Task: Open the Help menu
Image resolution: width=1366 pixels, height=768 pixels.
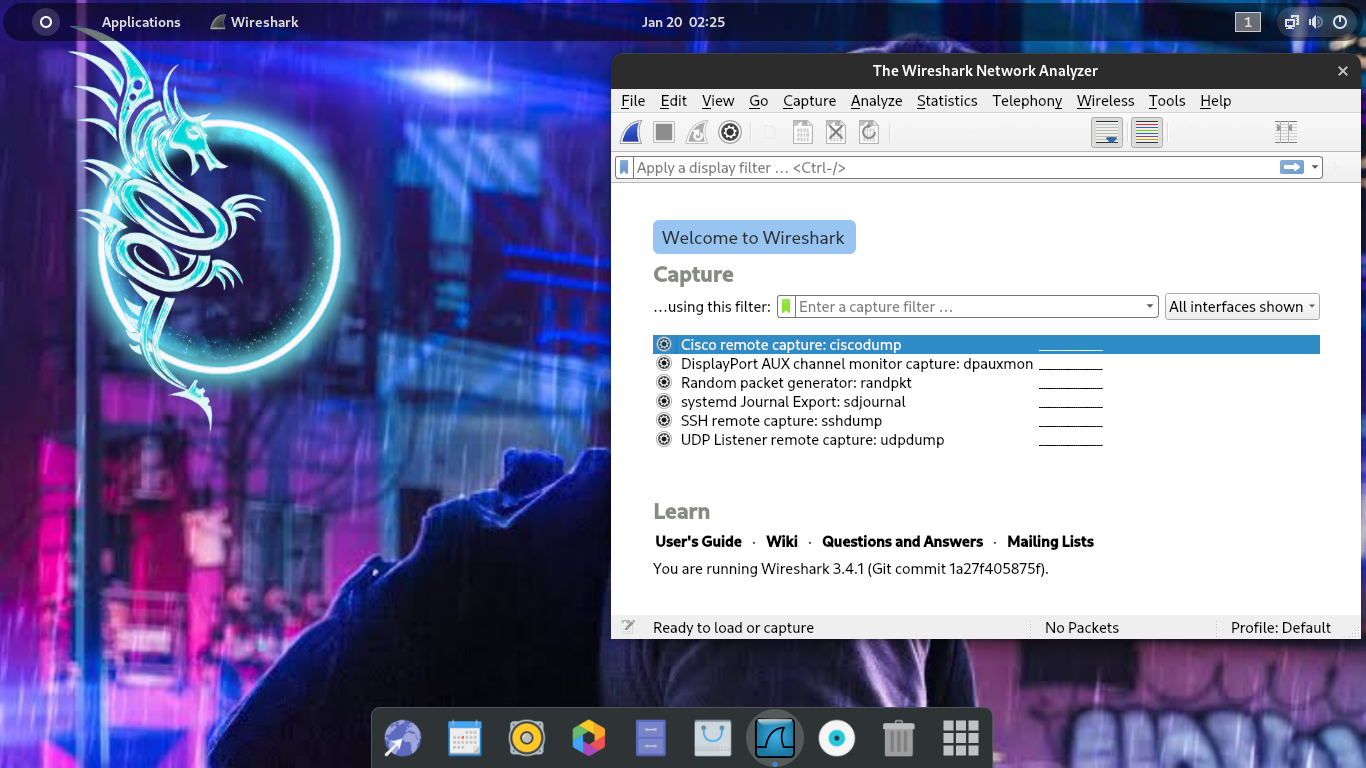Action: click(1216, 101)
